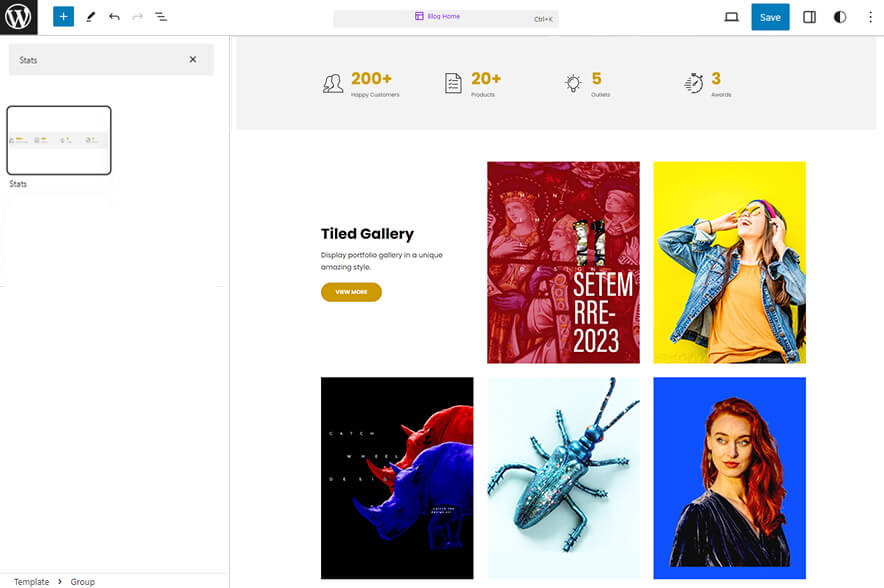Open the Blog Home command palette

tap(445, 17)
